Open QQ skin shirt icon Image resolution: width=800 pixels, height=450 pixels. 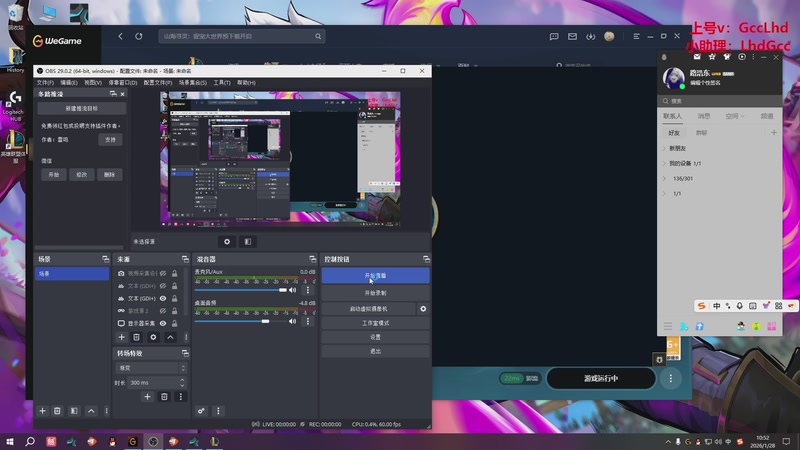pos(727,57)
